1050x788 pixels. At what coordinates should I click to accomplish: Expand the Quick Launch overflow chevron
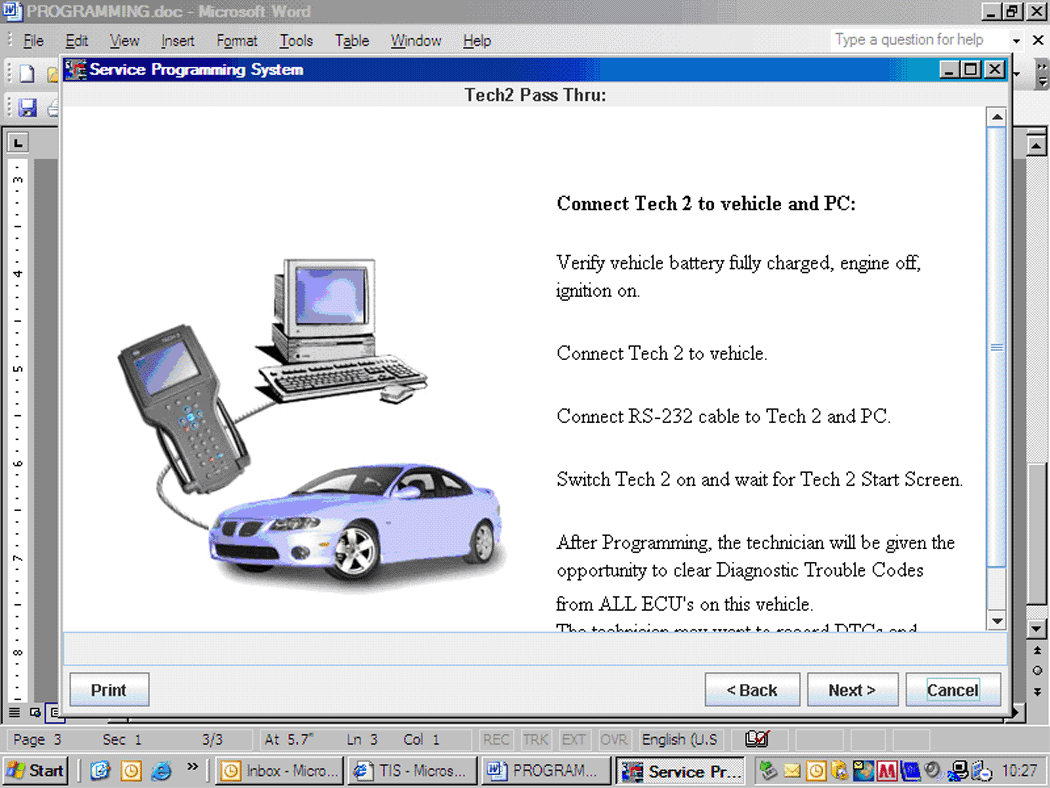pyautogui.click(x=192, y=769)
